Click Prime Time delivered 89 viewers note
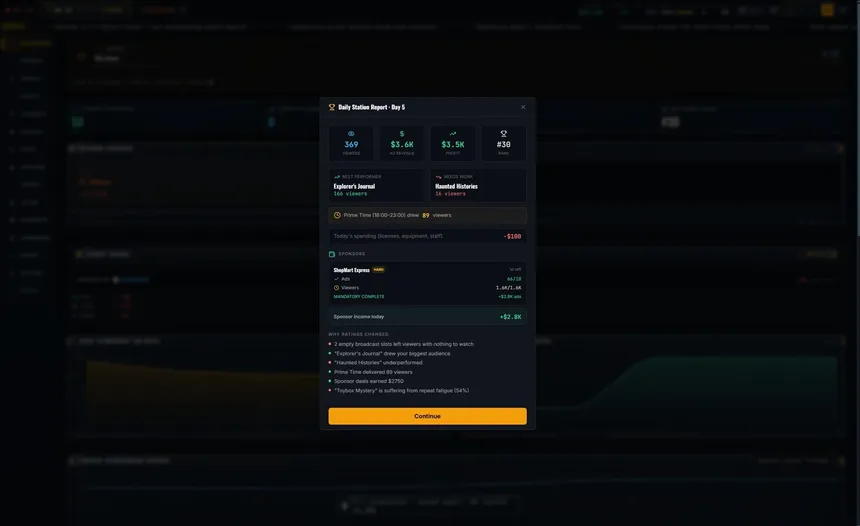This screenshot has width=860, height=526. pyautogui.click(x=373, y=372)
